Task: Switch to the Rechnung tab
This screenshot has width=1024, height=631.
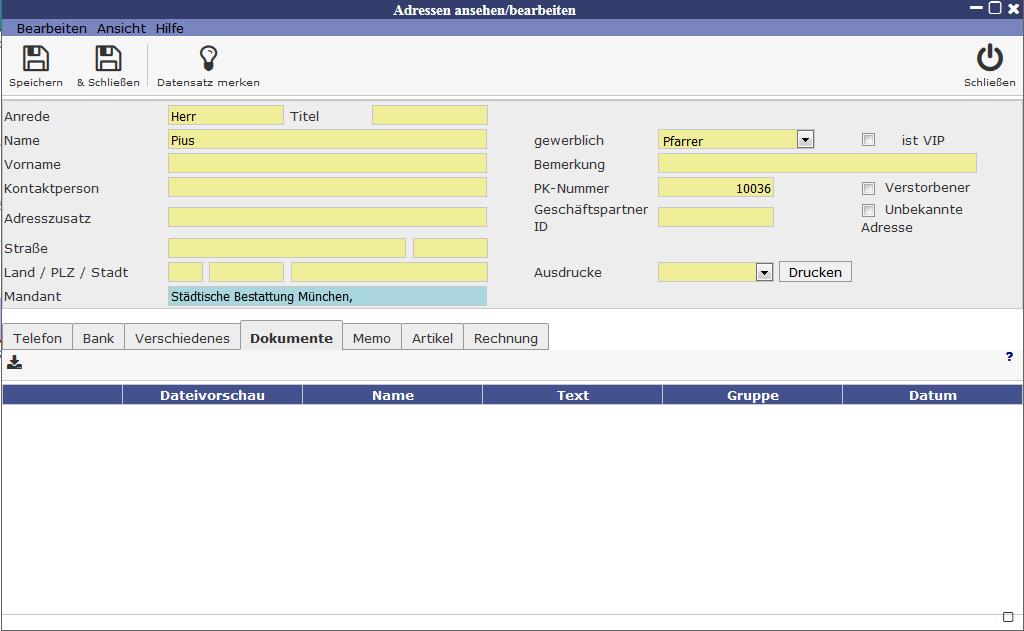Action: pyautogui.click(x=505, y=338)
